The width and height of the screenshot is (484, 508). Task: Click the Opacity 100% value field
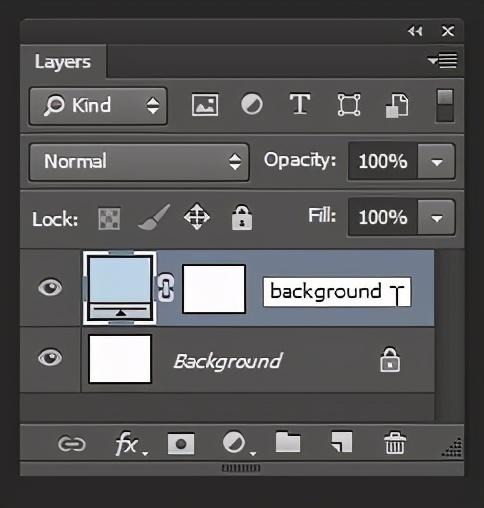click(x=383, y=162)
